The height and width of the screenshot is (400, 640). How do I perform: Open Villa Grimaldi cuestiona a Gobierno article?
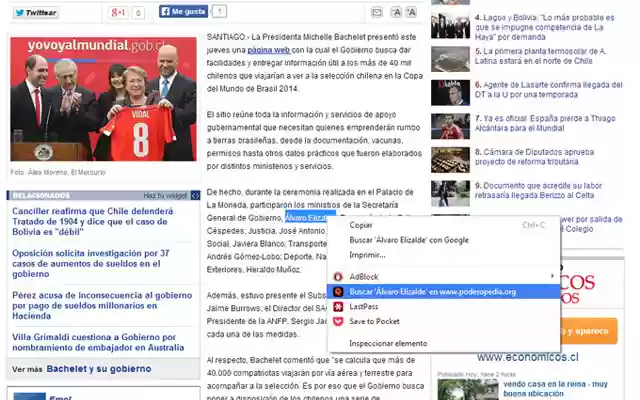(x=98, y=342)
